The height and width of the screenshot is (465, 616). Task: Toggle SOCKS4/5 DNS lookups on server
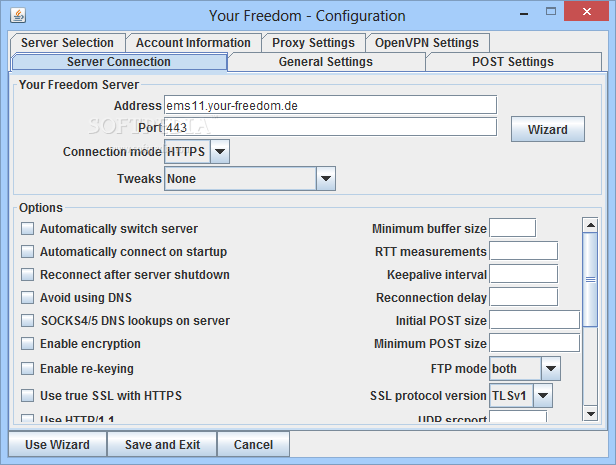coord(28,320)
